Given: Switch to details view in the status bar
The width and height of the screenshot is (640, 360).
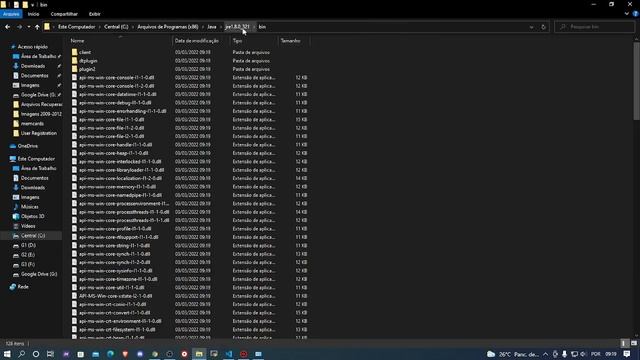Looking at the screenshot, I should (x=624, y=343).
